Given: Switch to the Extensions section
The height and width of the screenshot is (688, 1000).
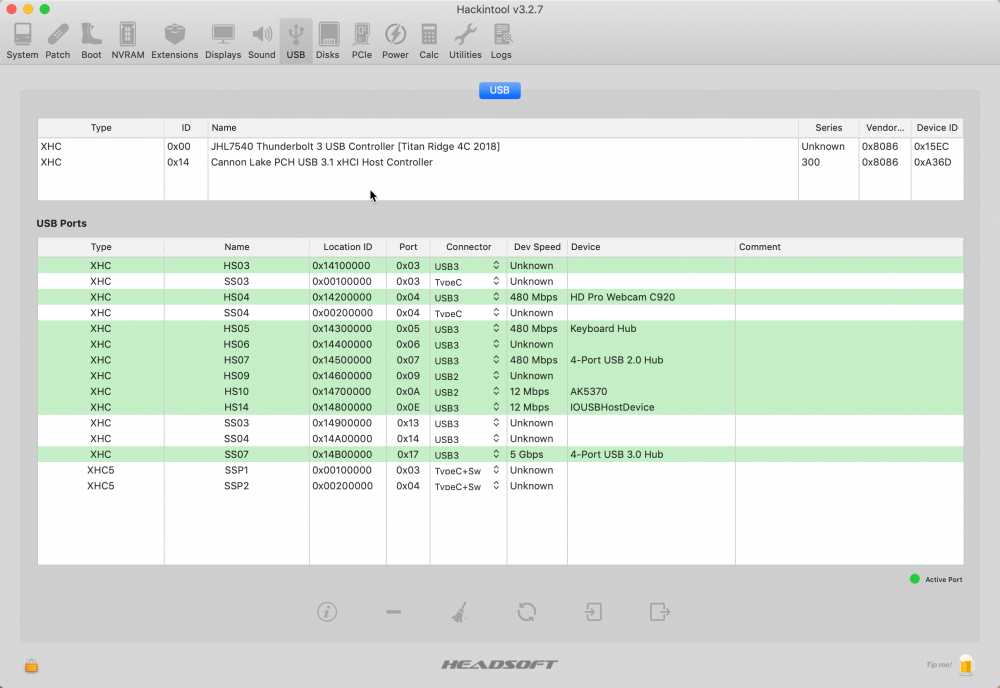Looking at the screenshot, I should point(174,41).
